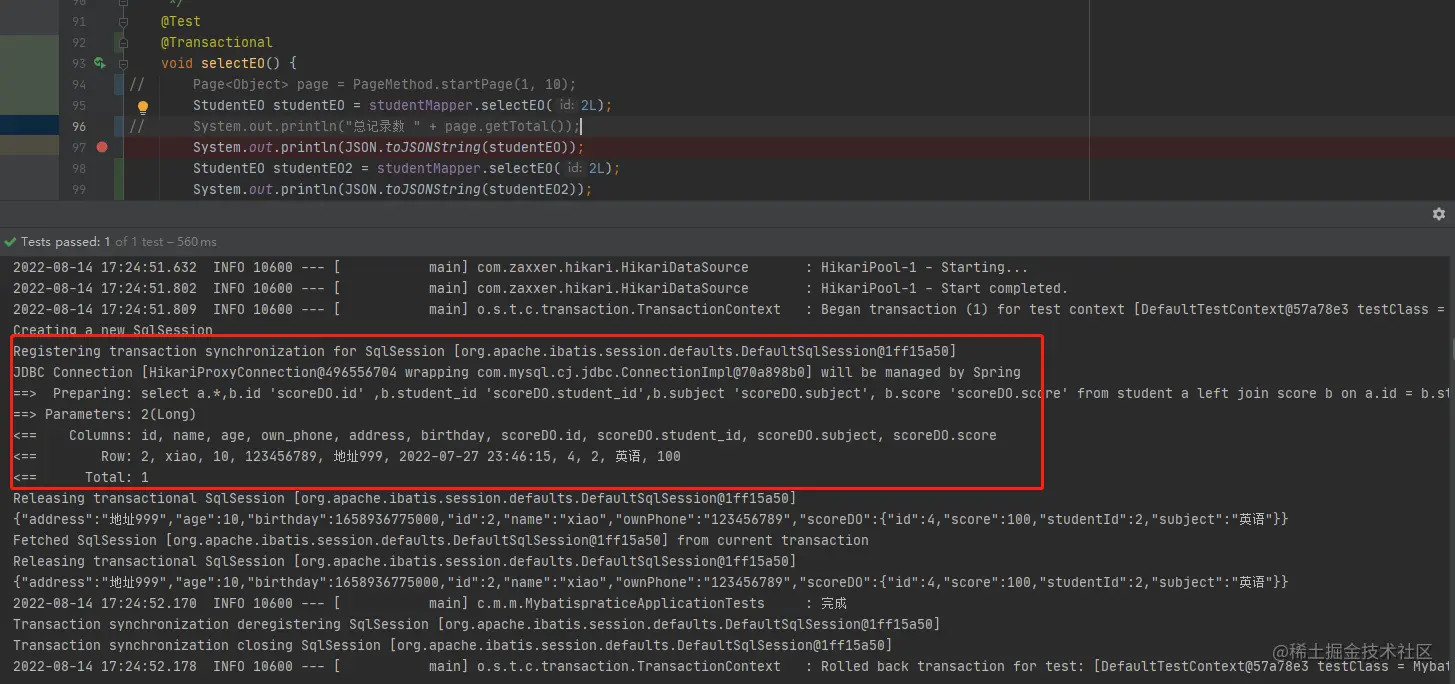Click line number 94 in the gutter
The width and height of the screenshot is (1455, 684).
point(80,84)
